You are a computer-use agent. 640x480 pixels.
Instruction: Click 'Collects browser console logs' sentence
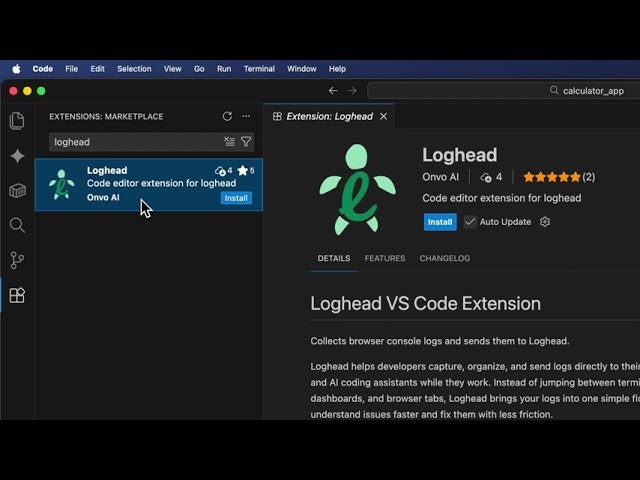pyautogui.click(x=440, y=341)
